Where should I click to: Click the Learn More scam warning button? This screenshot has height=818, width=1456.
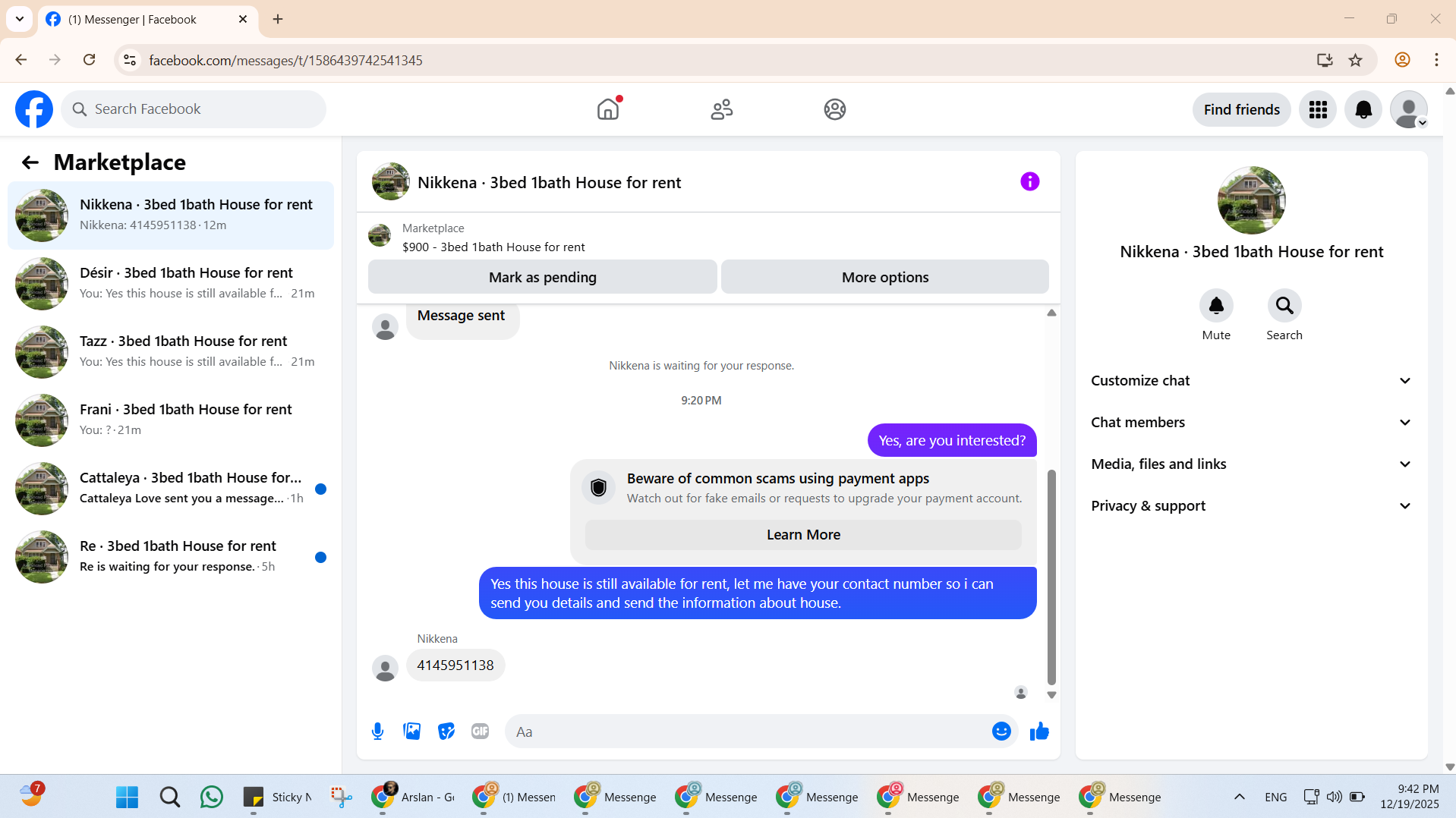(x=803, y=535)
